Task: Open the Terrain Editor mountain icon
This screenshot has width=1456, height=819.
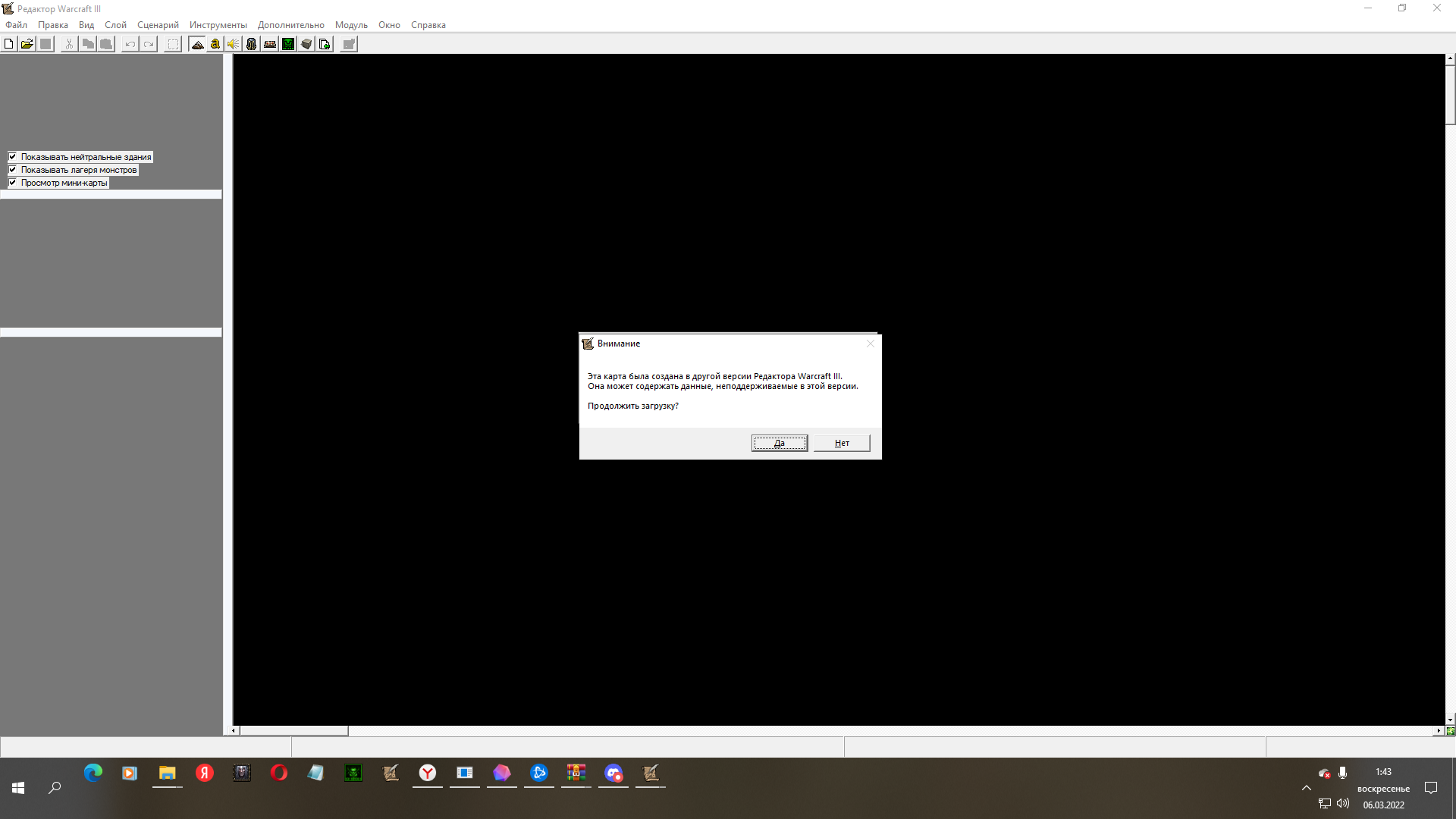Action: [197, 44]
